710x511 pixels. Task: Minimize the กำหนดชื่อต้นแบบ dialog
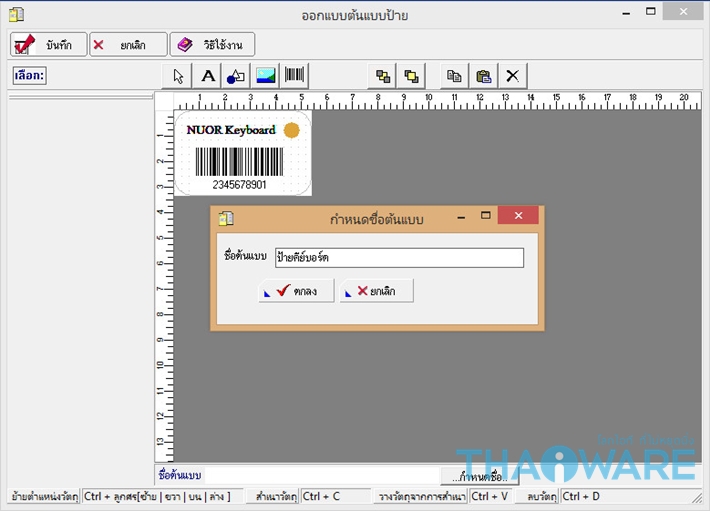461,217
